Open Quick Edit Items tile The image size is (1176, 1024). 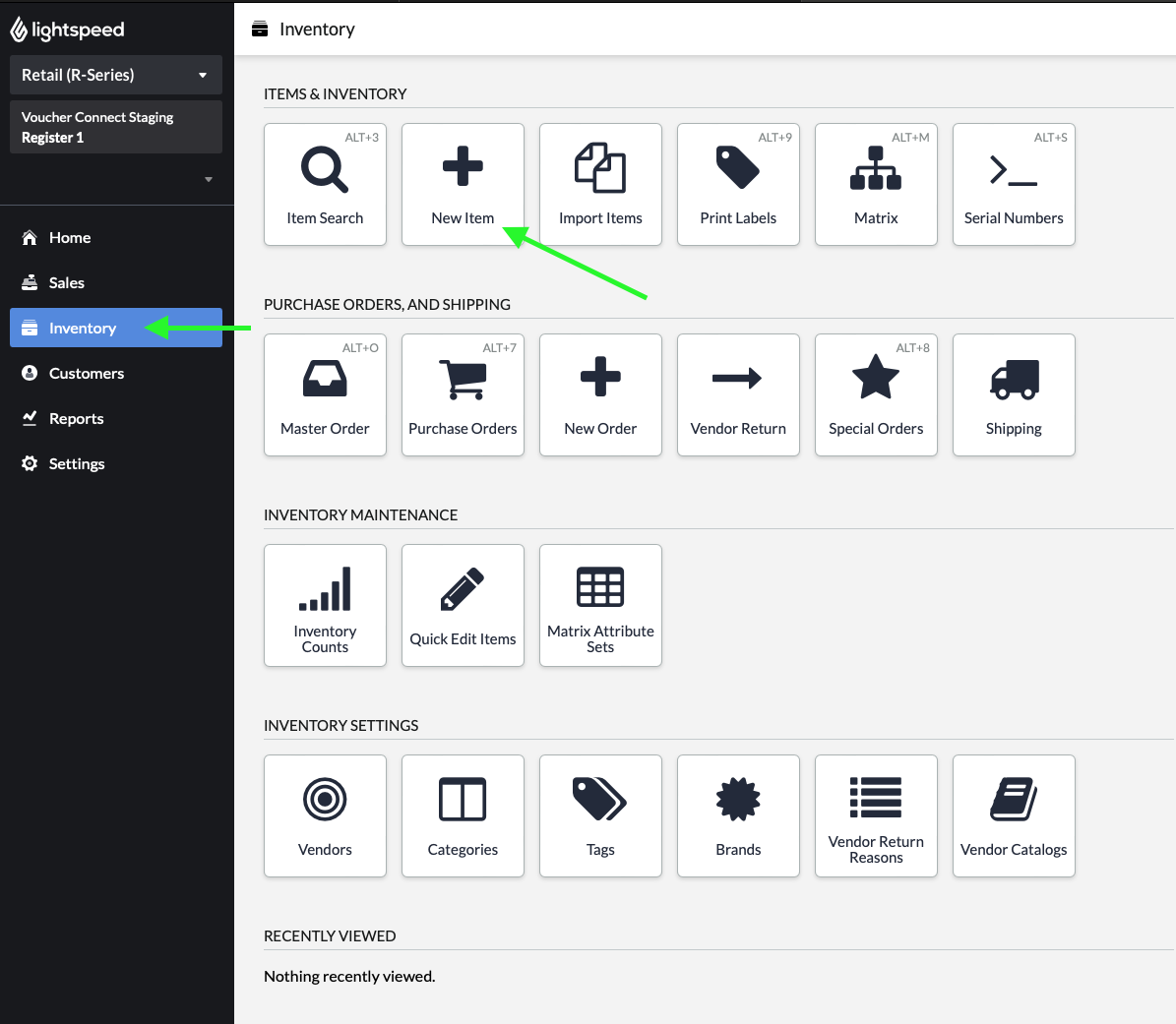pos(463,606)
